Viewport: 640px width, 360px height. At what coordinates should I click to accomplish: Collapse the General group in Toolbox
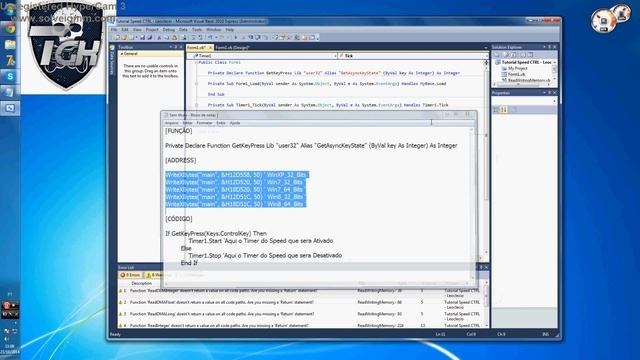click(122, 54)
